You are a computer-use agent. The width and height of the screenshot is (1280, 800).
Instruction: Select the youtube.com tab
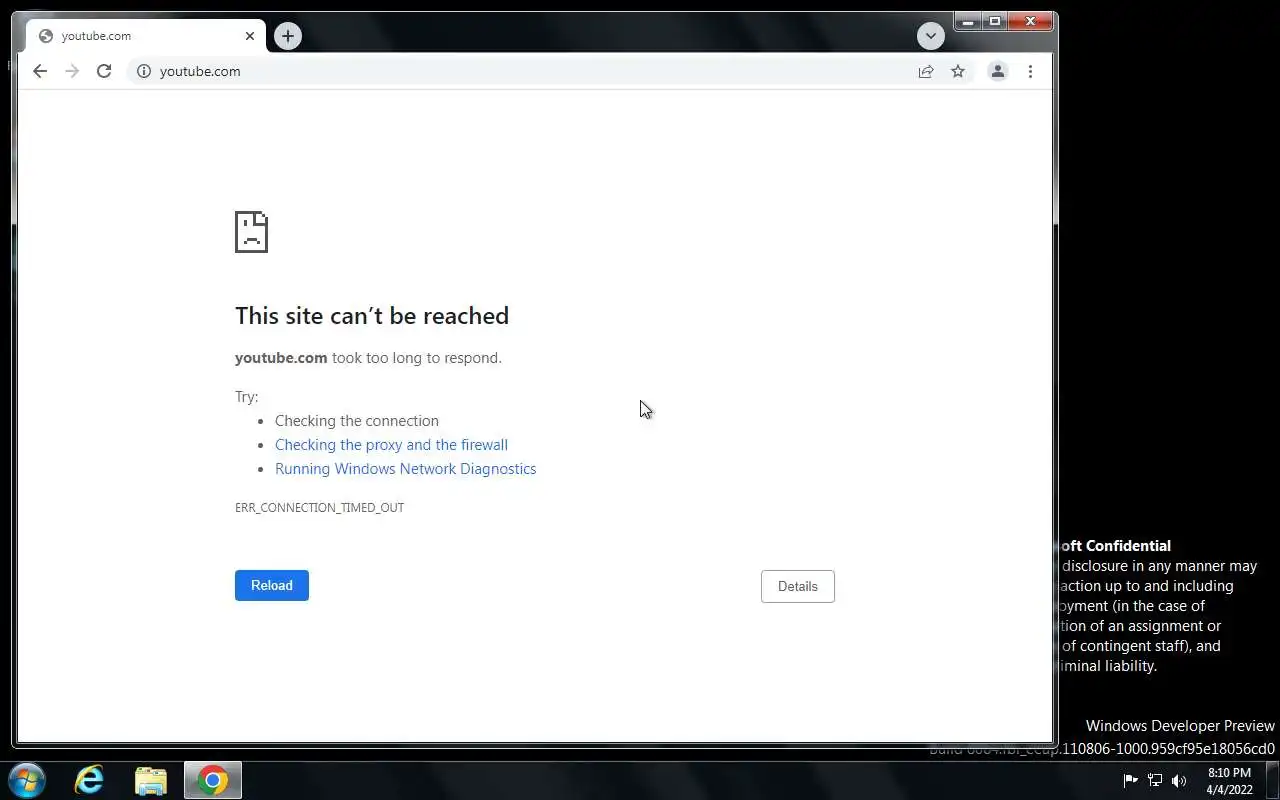pos(146,36)
